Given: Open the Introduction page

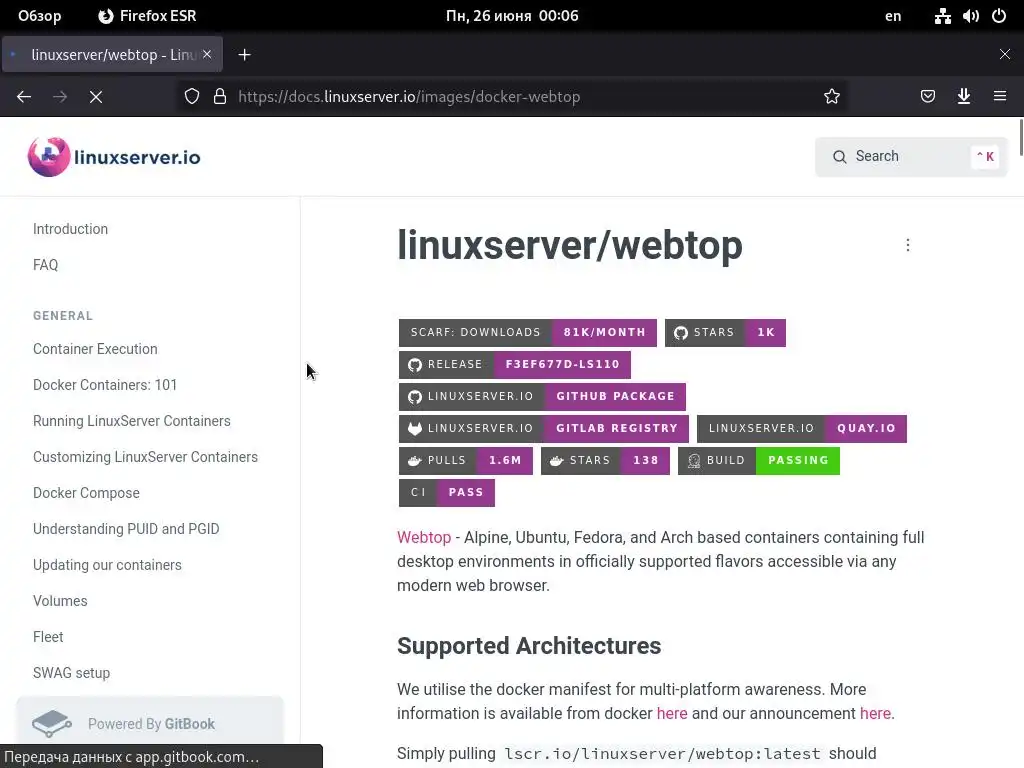Looking at the screenshot, I should pyautogui.click(x=71, y=229).
